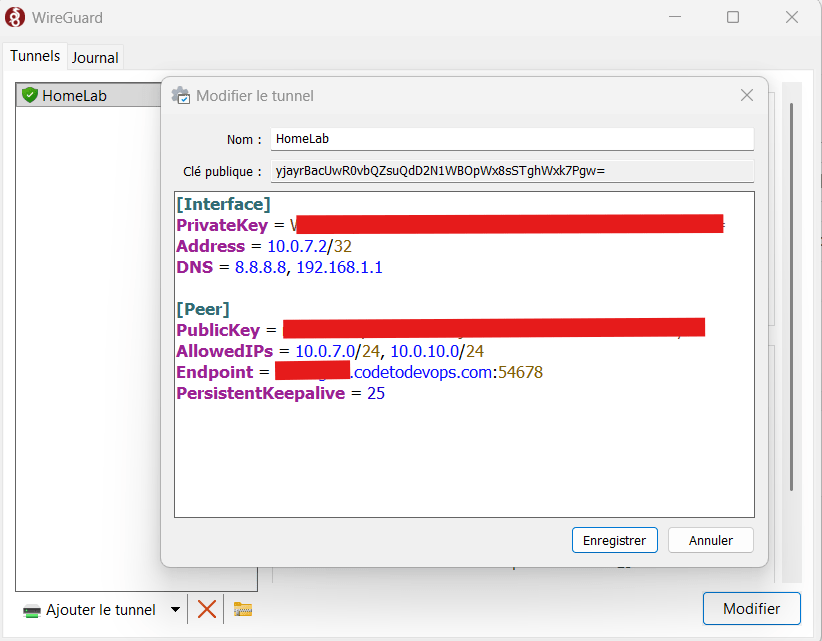Screen dimensions: 822x641
Task: Click the Ajouter le tunnel button
Action: [x=90, y=609]
